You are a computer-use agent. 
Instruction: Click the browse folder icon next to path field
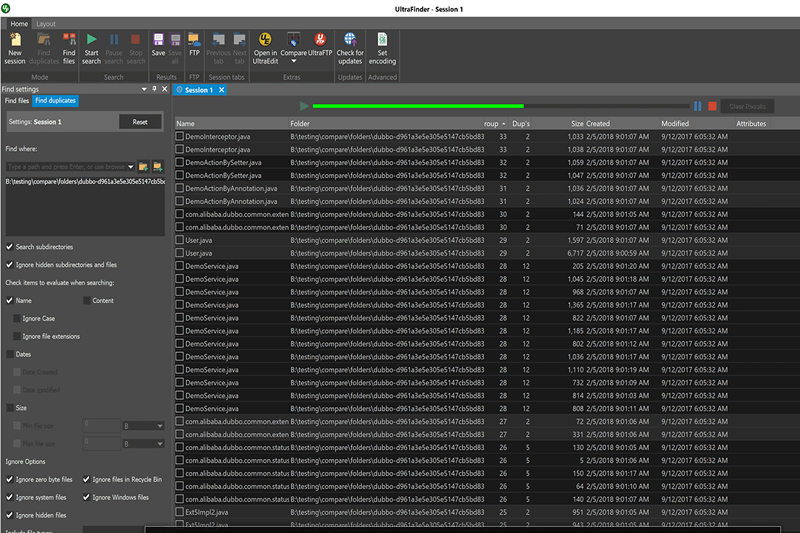tap(143, 167)
